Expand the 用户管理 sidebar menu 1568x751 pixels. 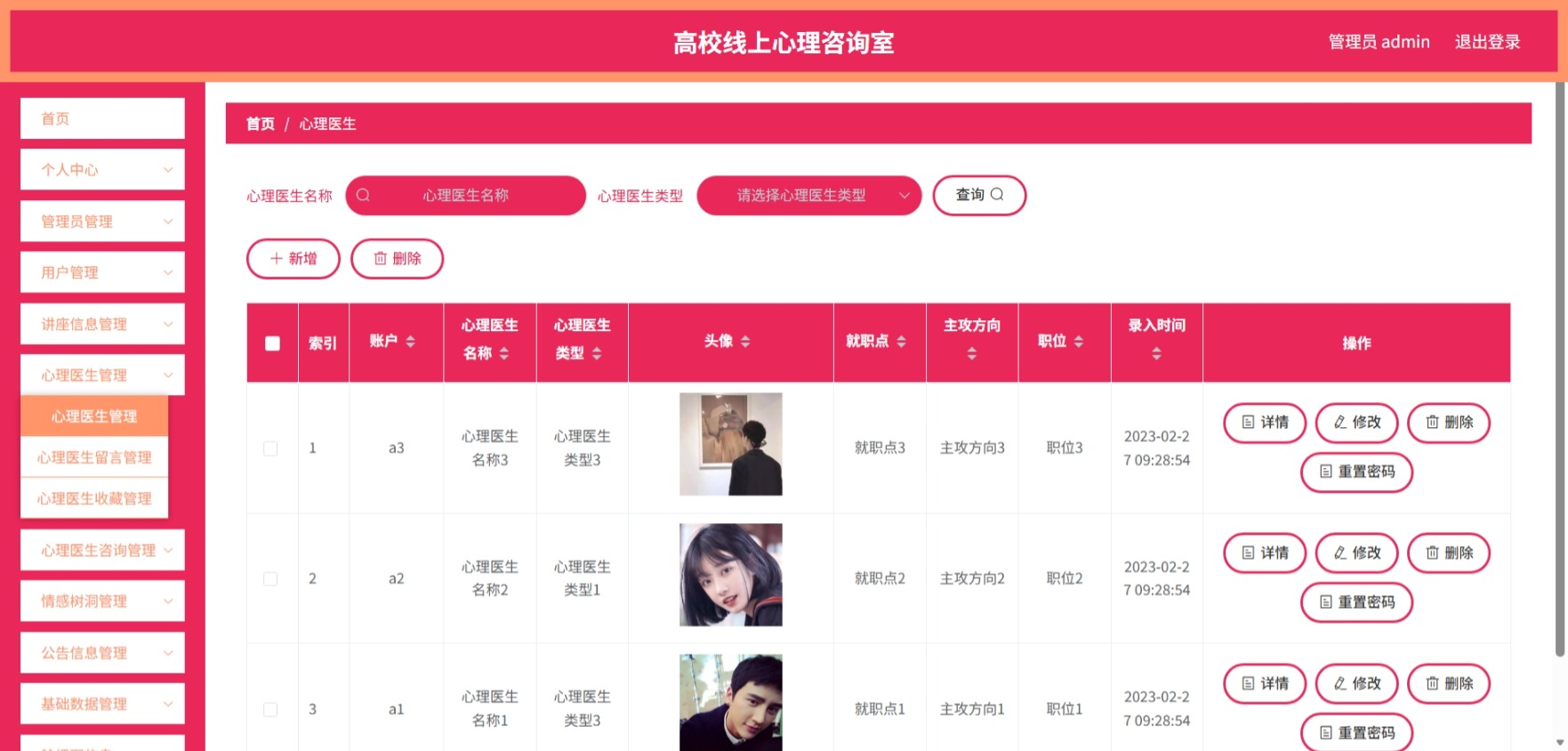[x=102, y=272]
